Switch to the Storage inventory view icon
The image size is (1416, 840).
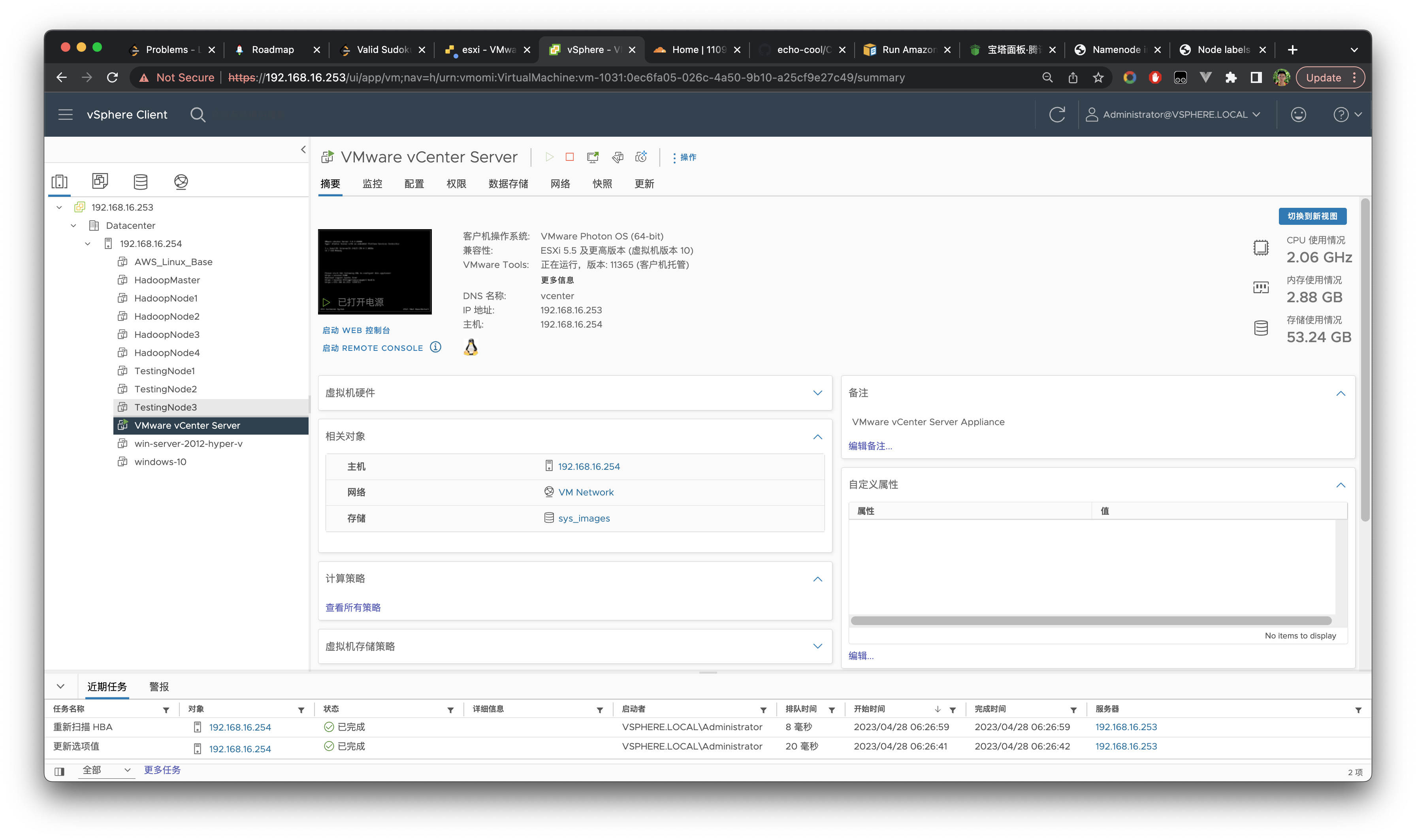[140, 181]
